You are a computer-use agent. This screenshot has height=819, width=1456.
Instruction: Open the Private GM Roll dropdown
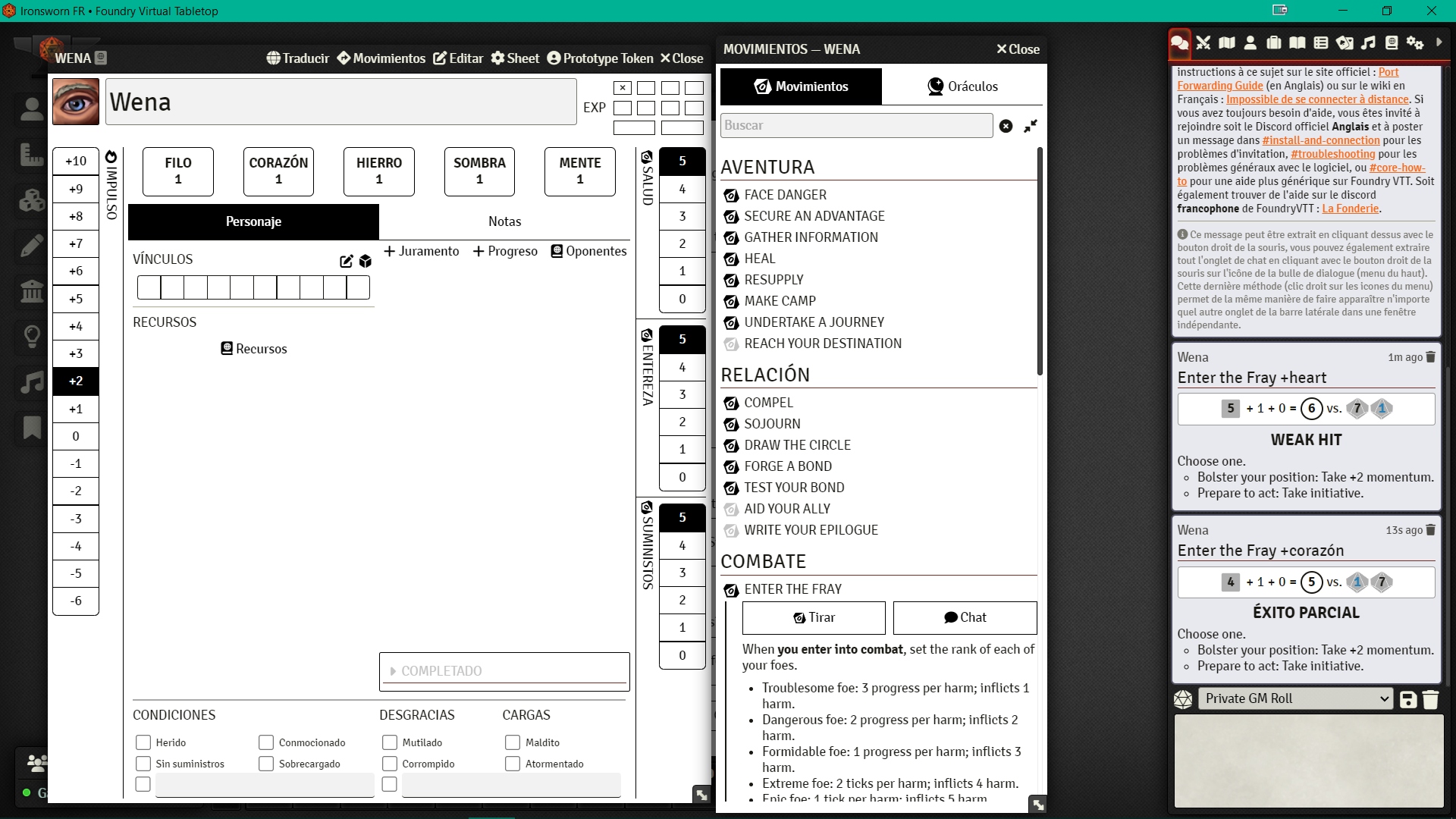(x=1296, y=698)
